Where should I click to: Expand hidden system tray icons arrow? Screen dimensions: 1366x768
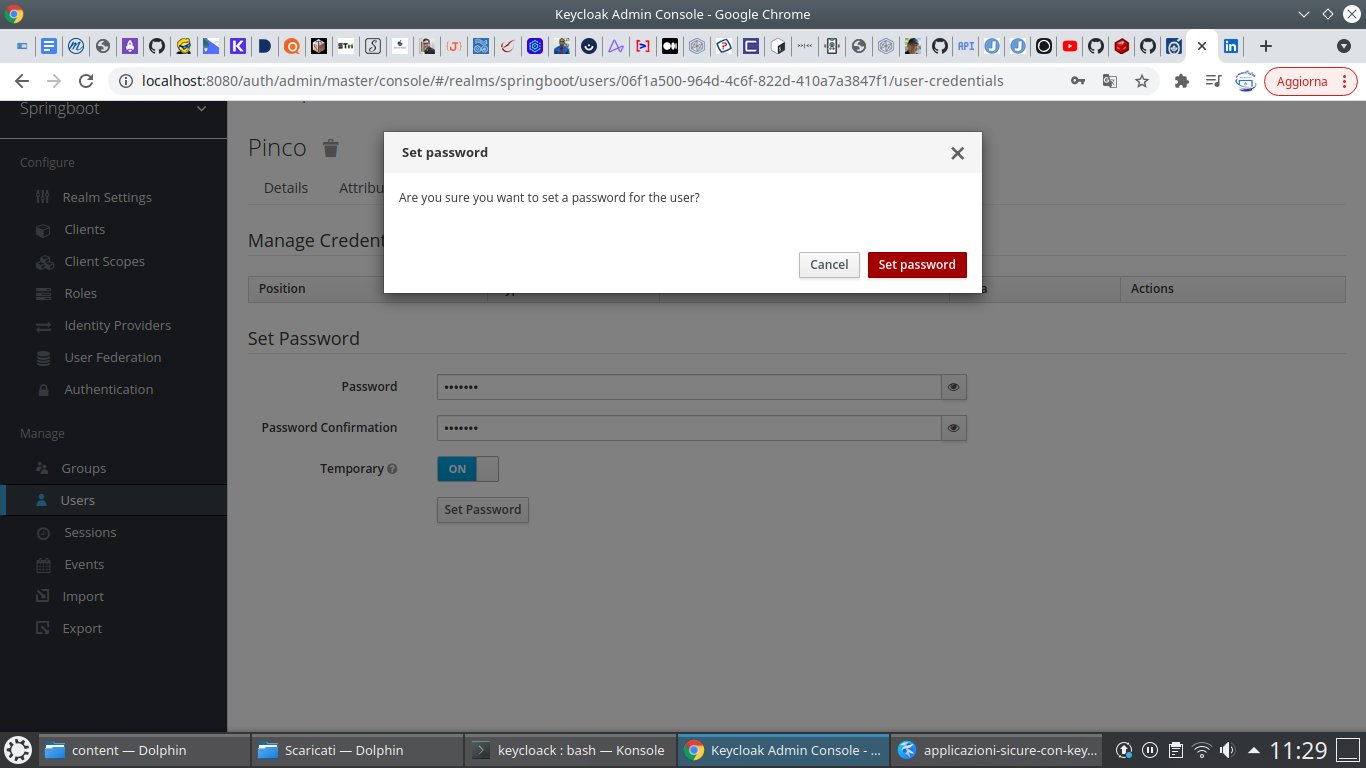click(x=1253, y=750)
